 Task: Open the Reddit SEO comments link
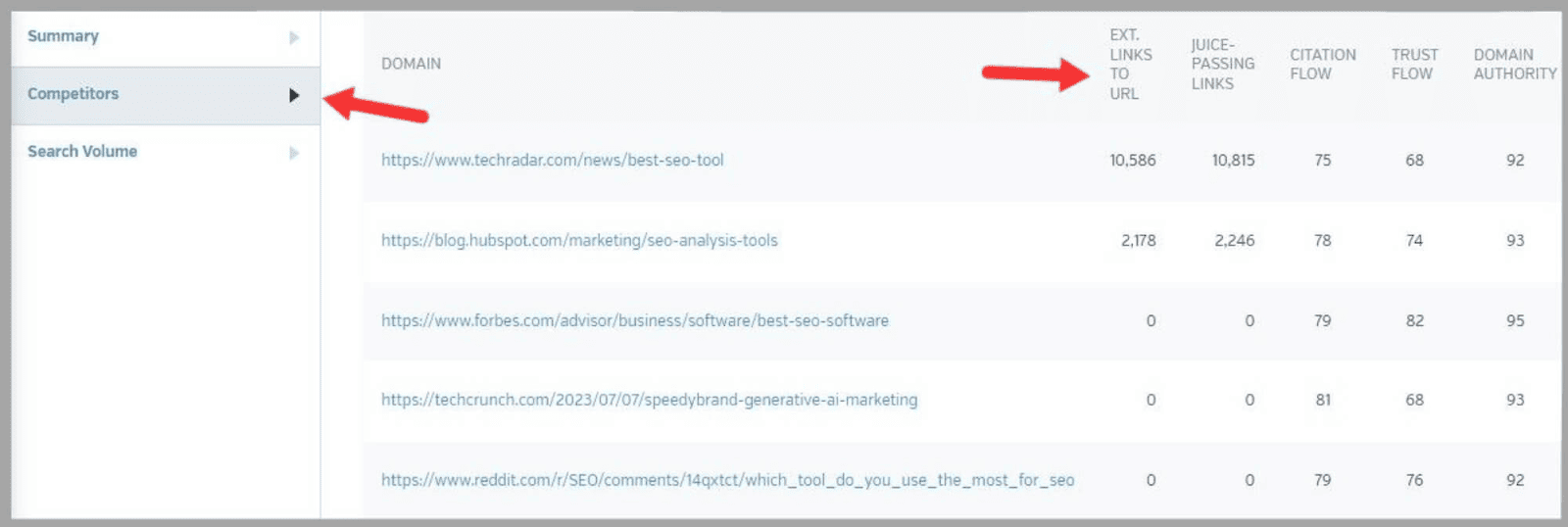tap(727, 481)
